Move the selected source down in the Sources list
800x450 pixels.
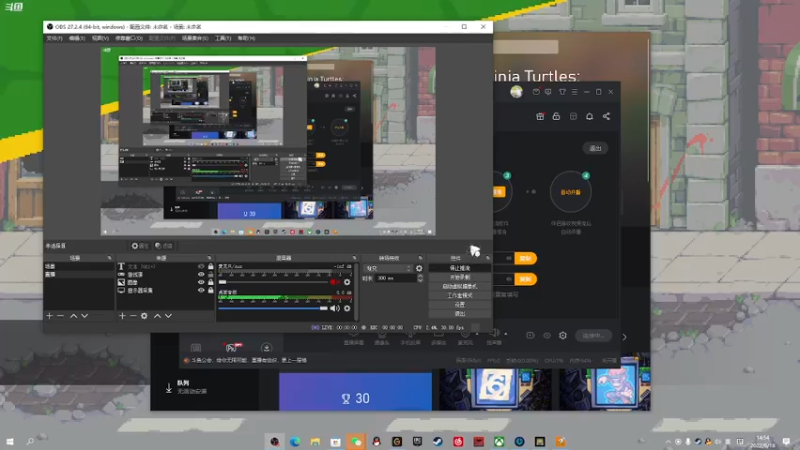(168, 316)
